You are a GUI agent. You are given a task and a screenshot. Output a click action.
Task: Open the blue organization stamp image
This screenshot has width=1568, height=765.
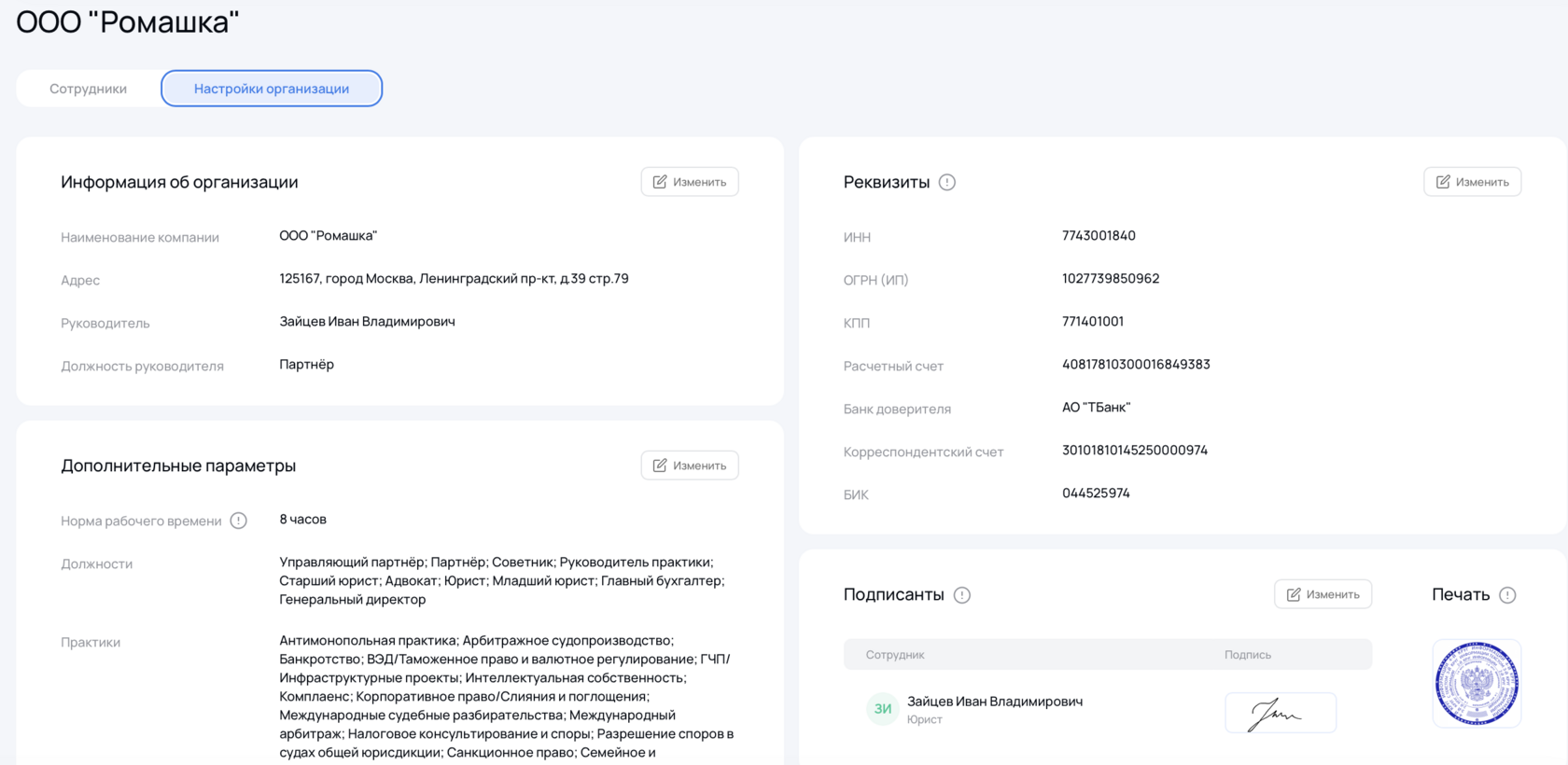(x=1477, y=684)
